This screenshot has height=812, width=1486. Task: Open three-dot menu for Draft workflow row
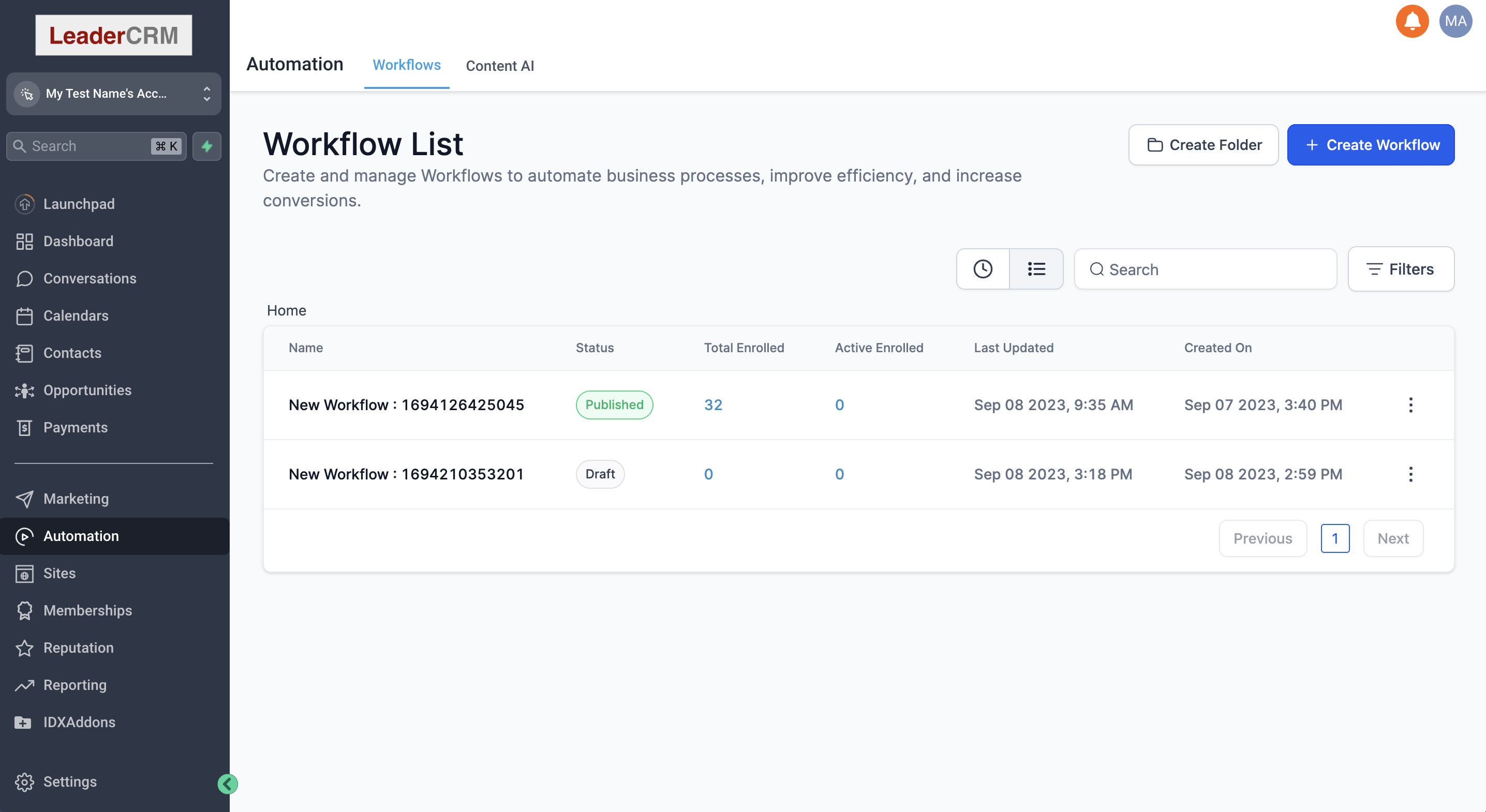[1410, 474]
